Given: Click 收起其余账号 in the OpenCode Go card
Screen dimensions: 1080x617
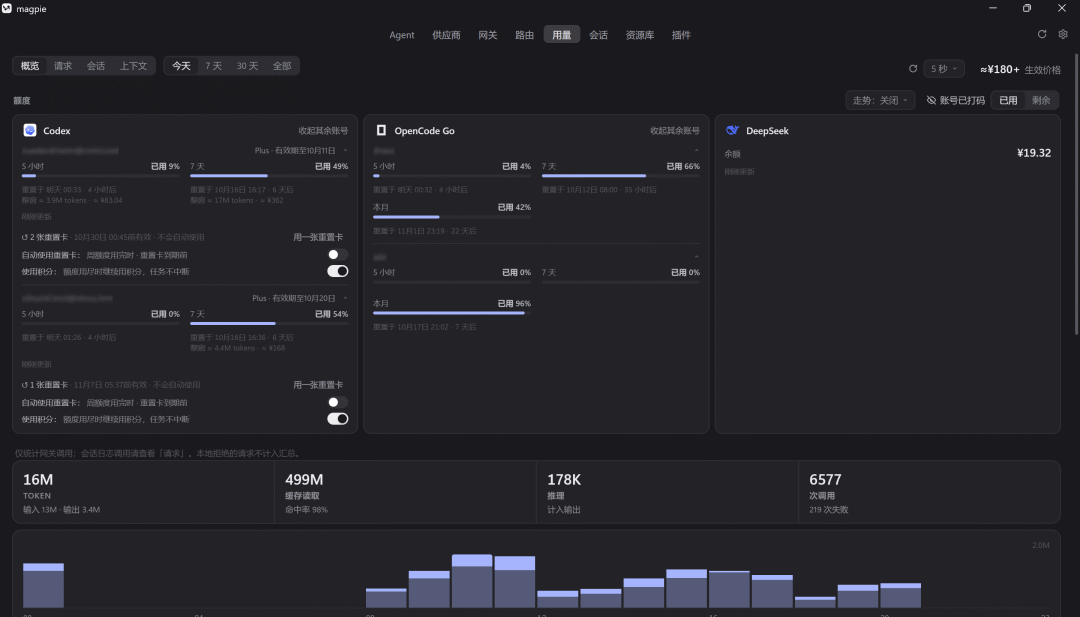Looking at the screenshot, I should click(x=675, y=131).
